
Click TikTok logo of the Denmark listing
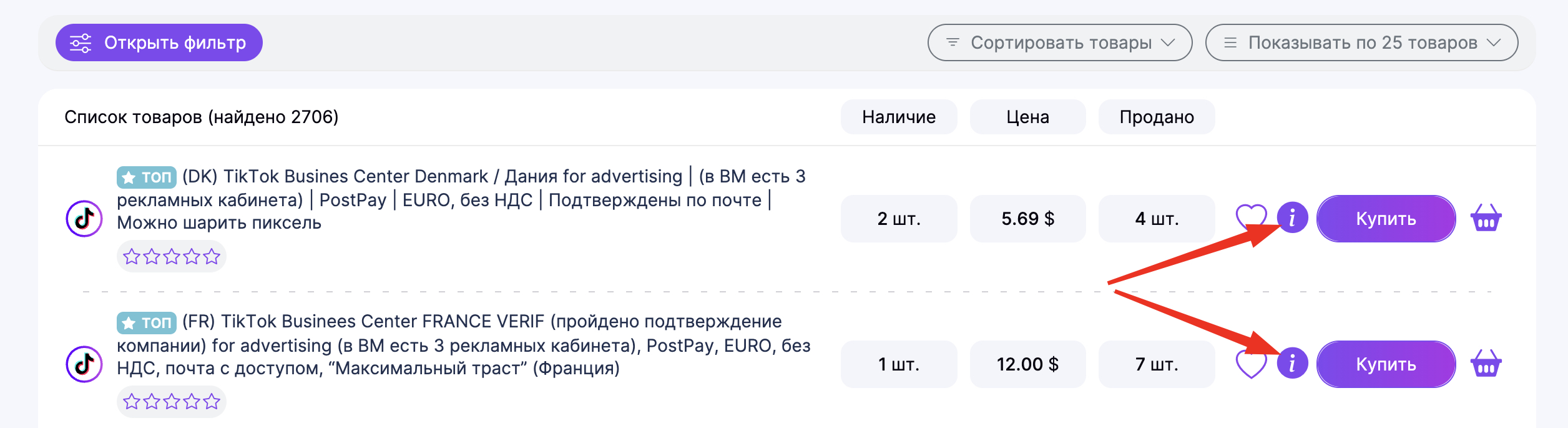[x=84, y=219]
